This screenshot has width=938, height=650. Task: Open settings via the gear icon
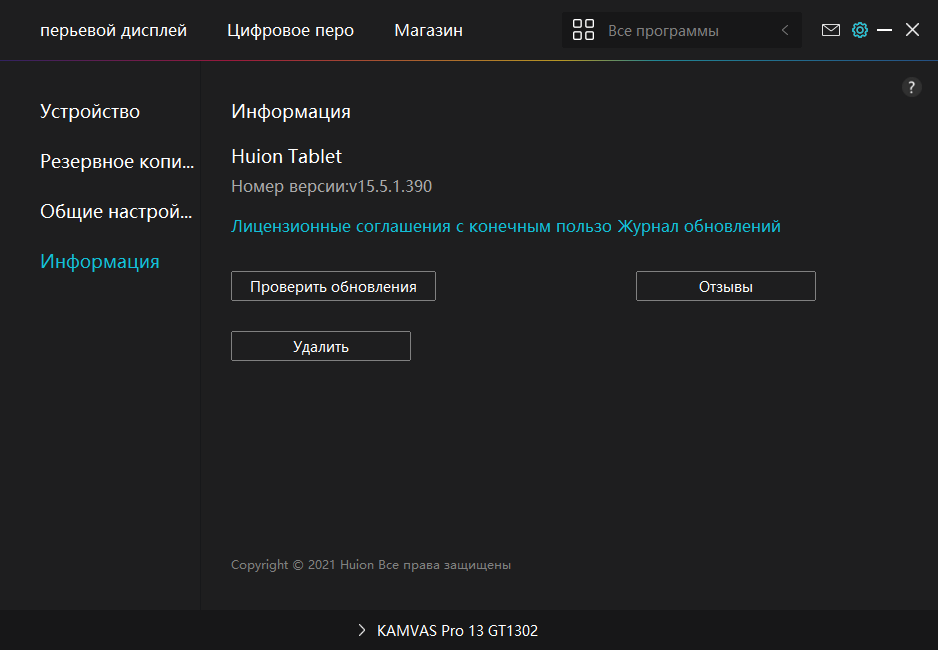pyautogui.click(x=859, y=30)
